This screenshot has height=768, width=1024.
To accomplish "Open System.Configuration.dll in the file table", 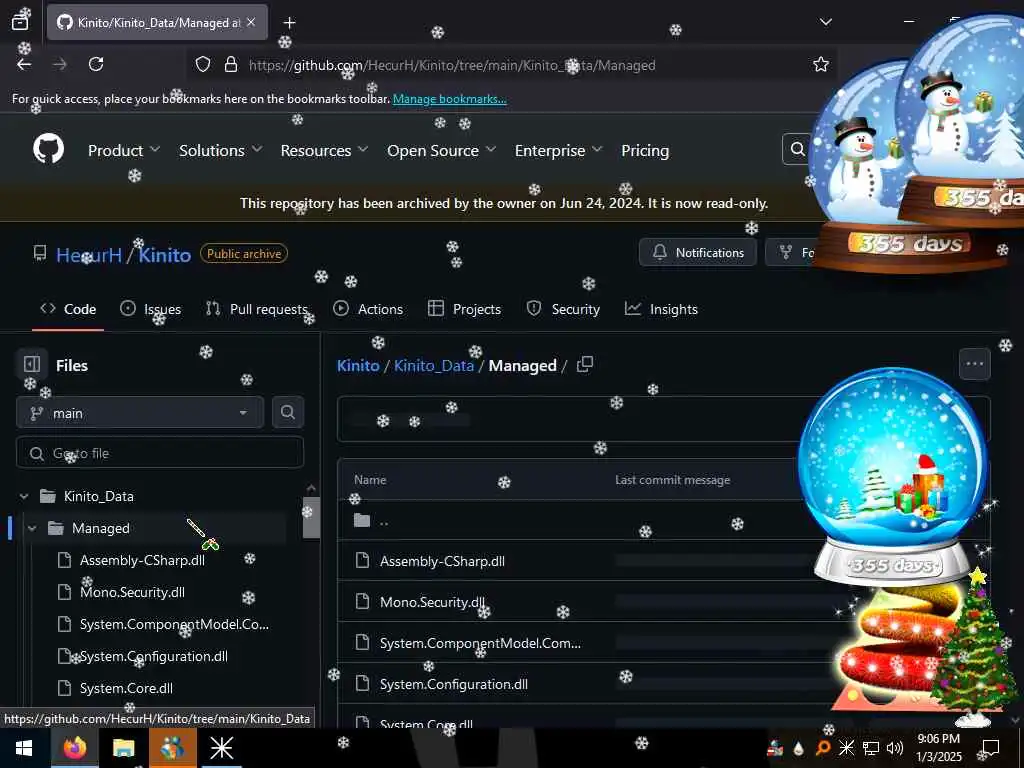I will [454, 684].
